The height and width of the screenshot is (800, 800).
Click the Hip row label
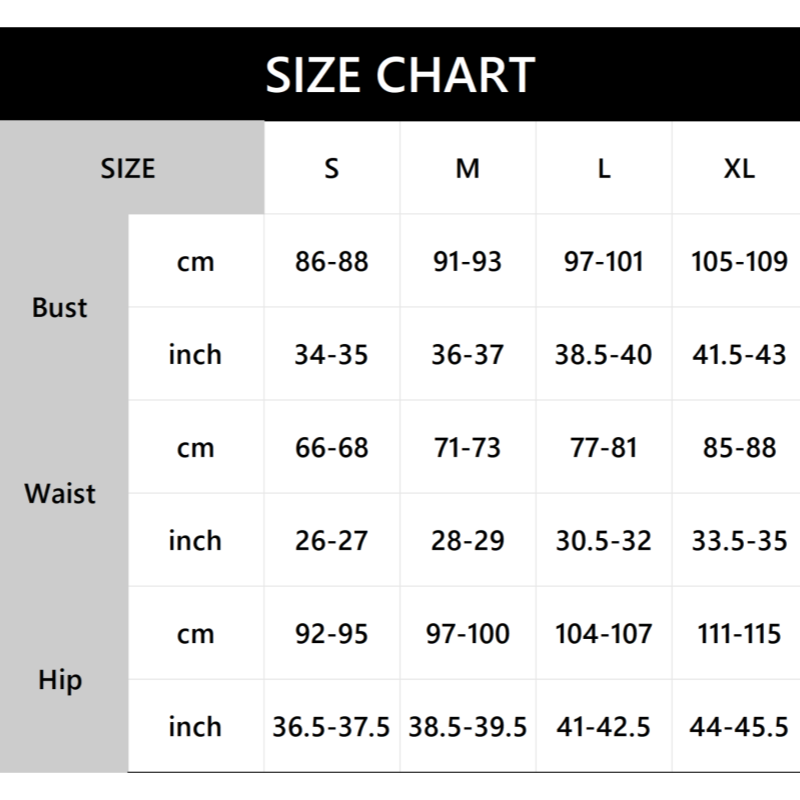click(x=60, y=681)
